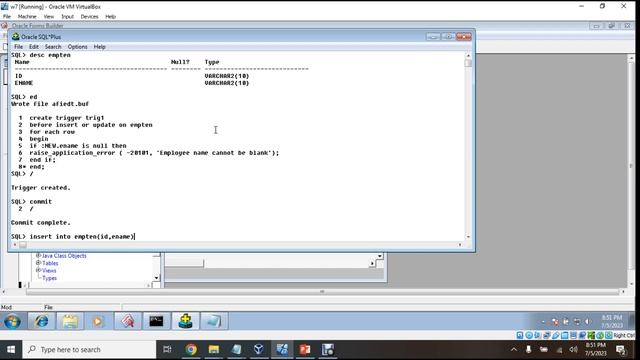640x360 pixels.
Task: Click object navigator scroll down arrow
Action: click(x=156, y=278)
